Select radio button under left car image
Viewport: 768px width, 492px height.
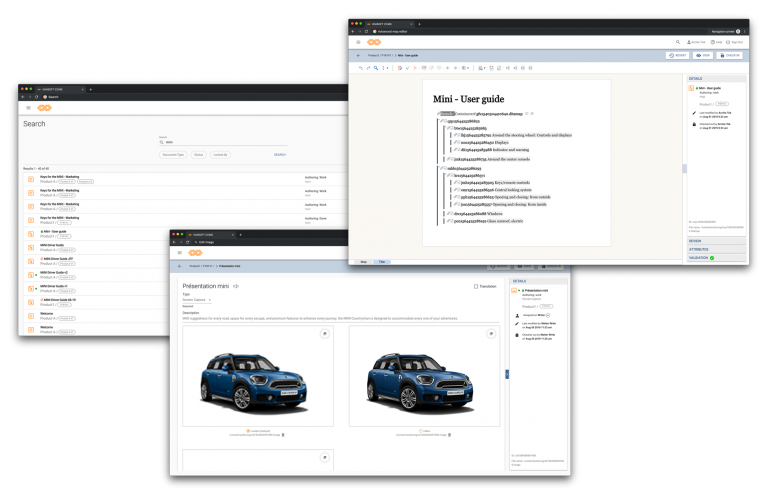tap(248, 431)
